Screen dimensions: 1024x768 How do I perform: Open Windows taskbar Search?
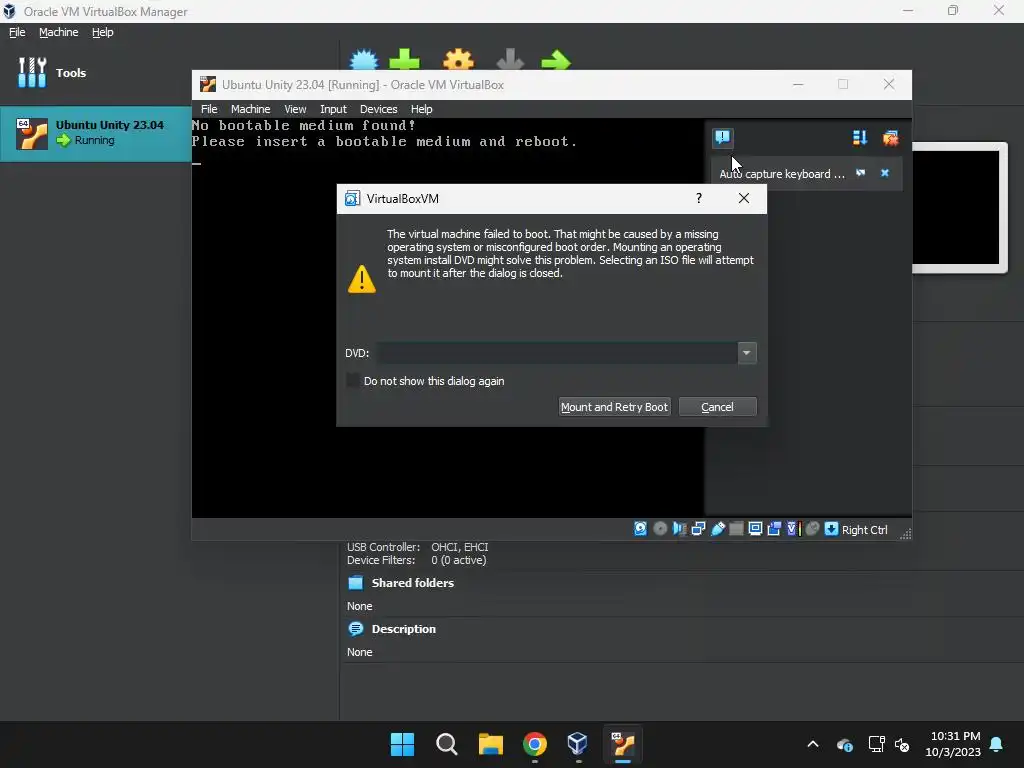447,744
